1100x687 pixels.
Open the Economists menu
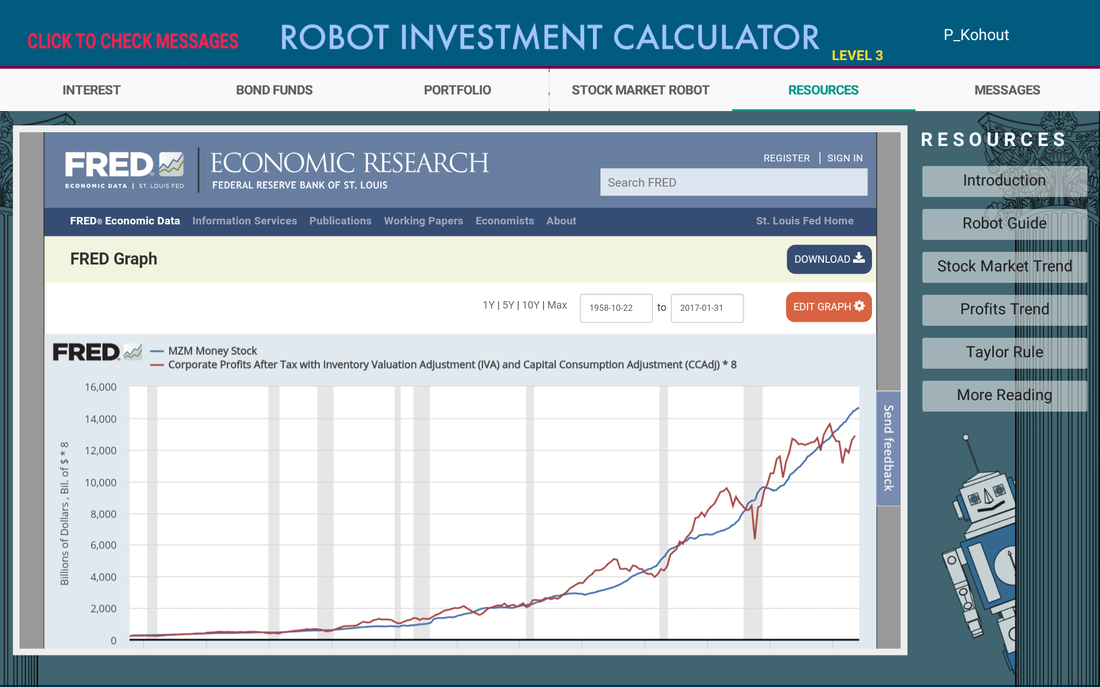505,220
